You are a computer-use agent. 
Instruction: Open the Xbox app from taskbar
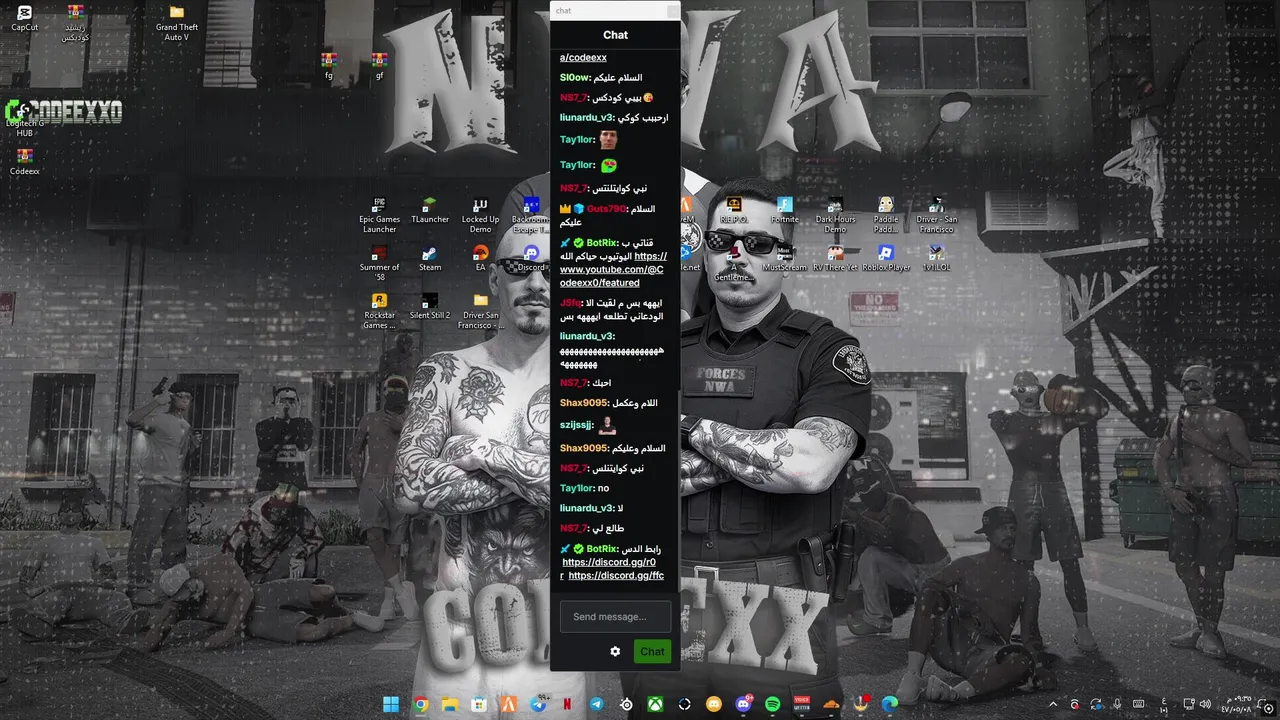coord(655,704)
